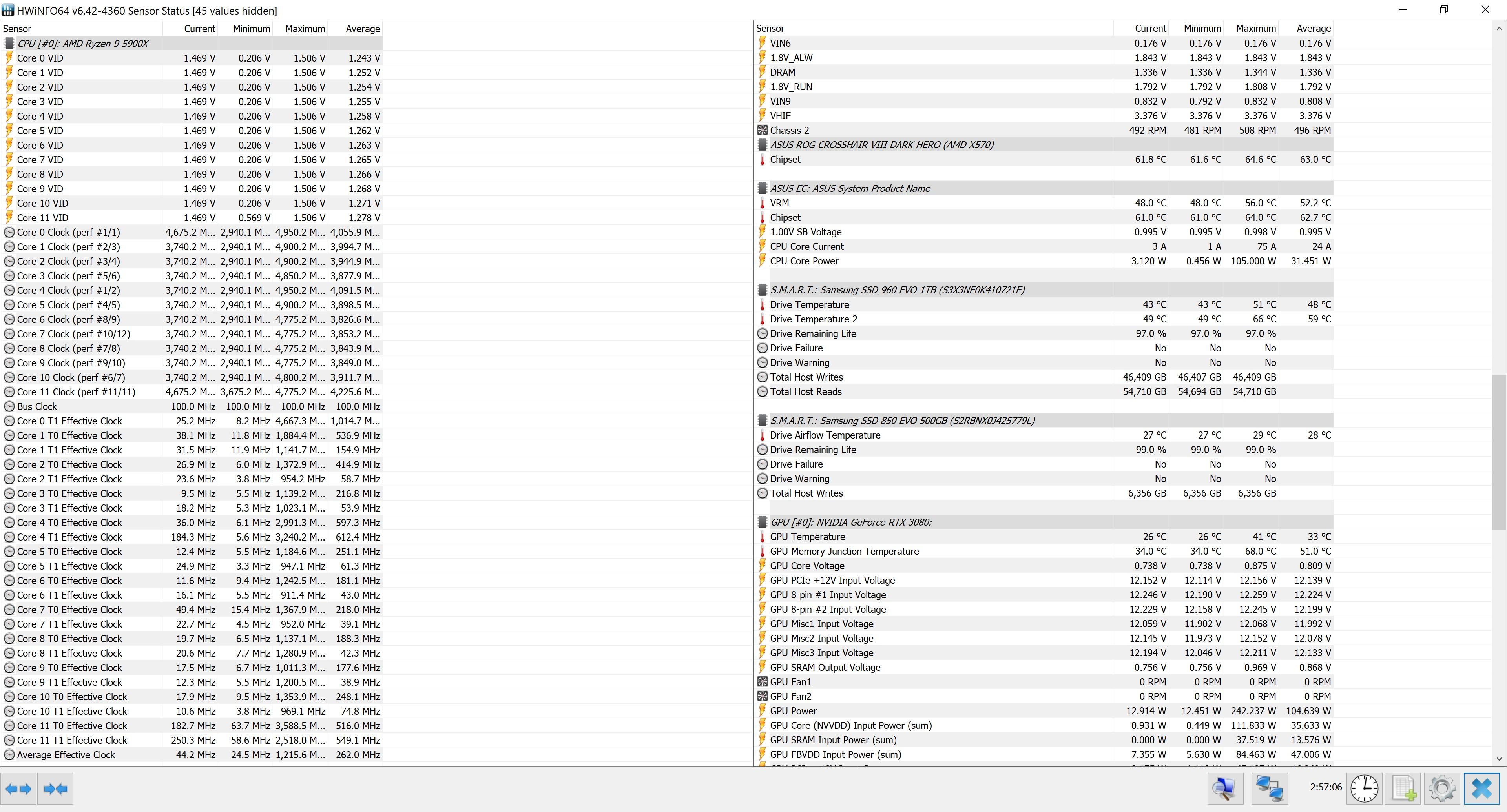Reset the elapsed time clock button

tap(1364, 788)
